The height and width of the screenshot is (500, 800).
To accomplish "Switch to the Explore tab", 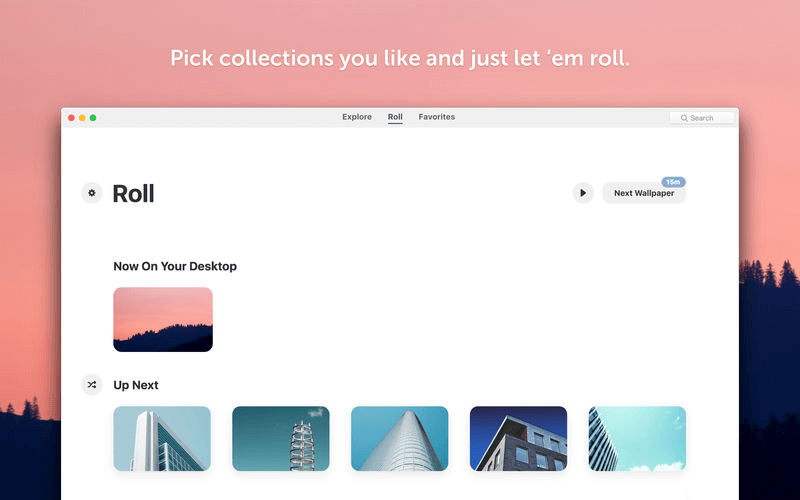I will [357, 117].
